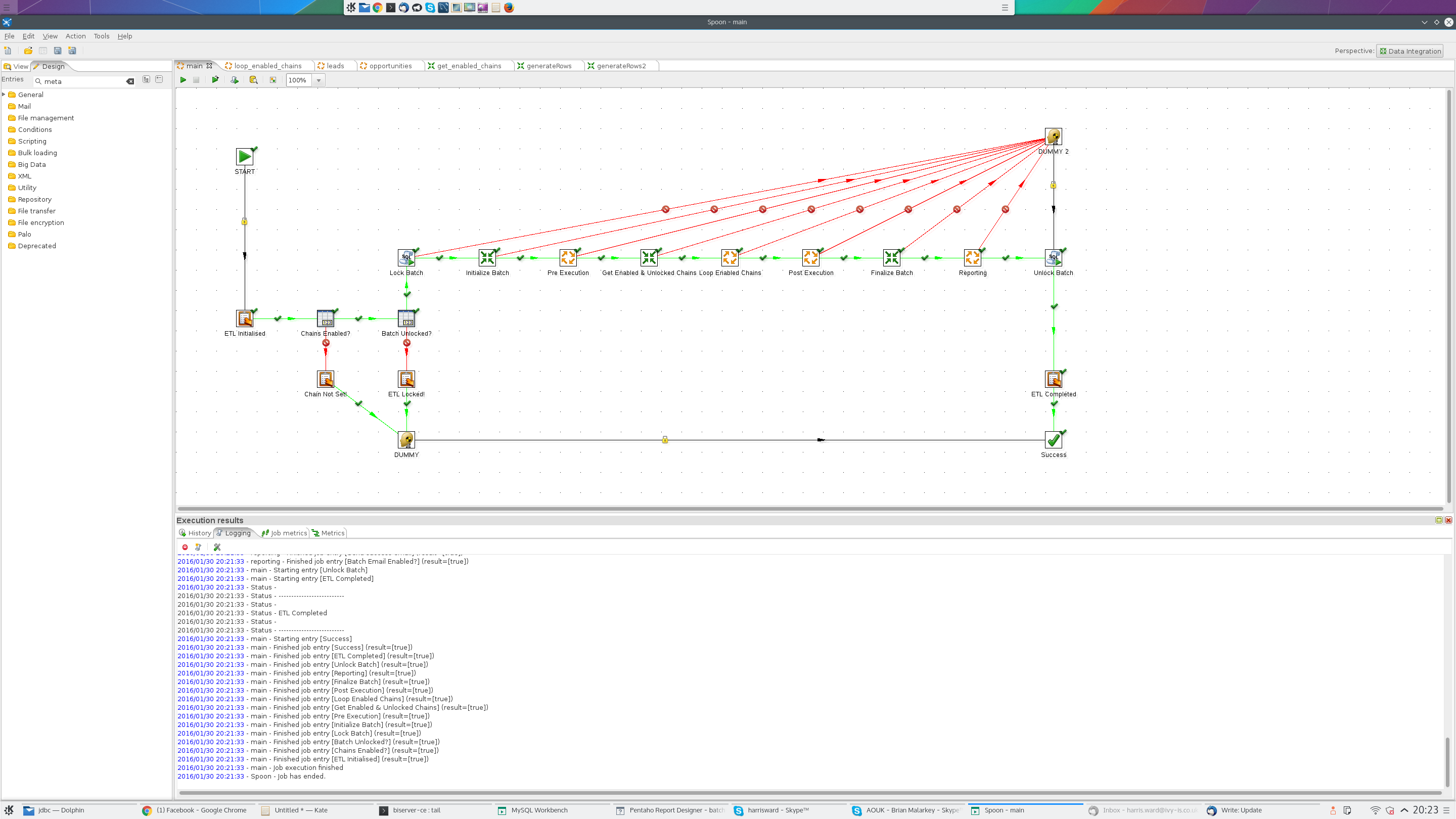The image size is (1456, 819).
Task: Select the ETL Initialised log entry
Action: pyautogui.click(x=245, y=318)
